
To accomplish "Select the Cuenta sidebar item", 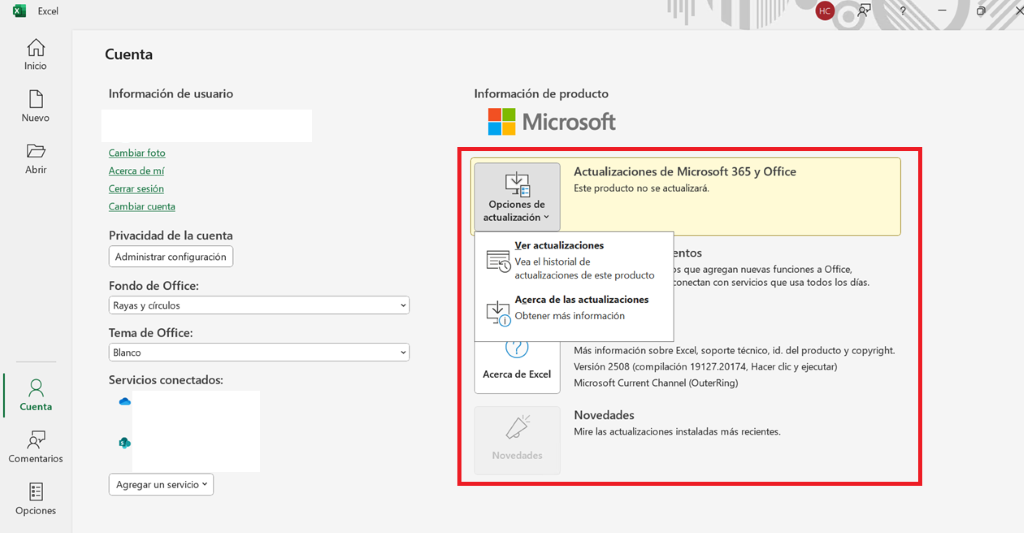I will coord(35,395).
